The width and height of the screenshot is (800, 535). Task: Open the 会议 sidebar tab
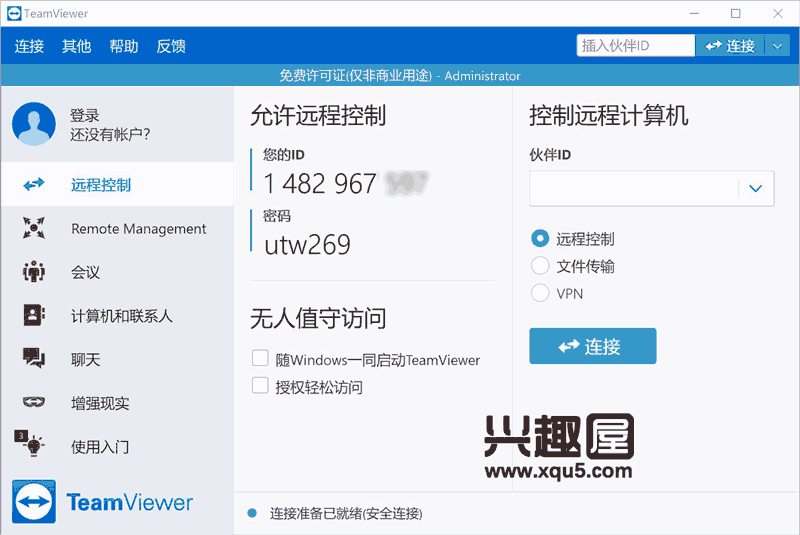tap(117, 271)
